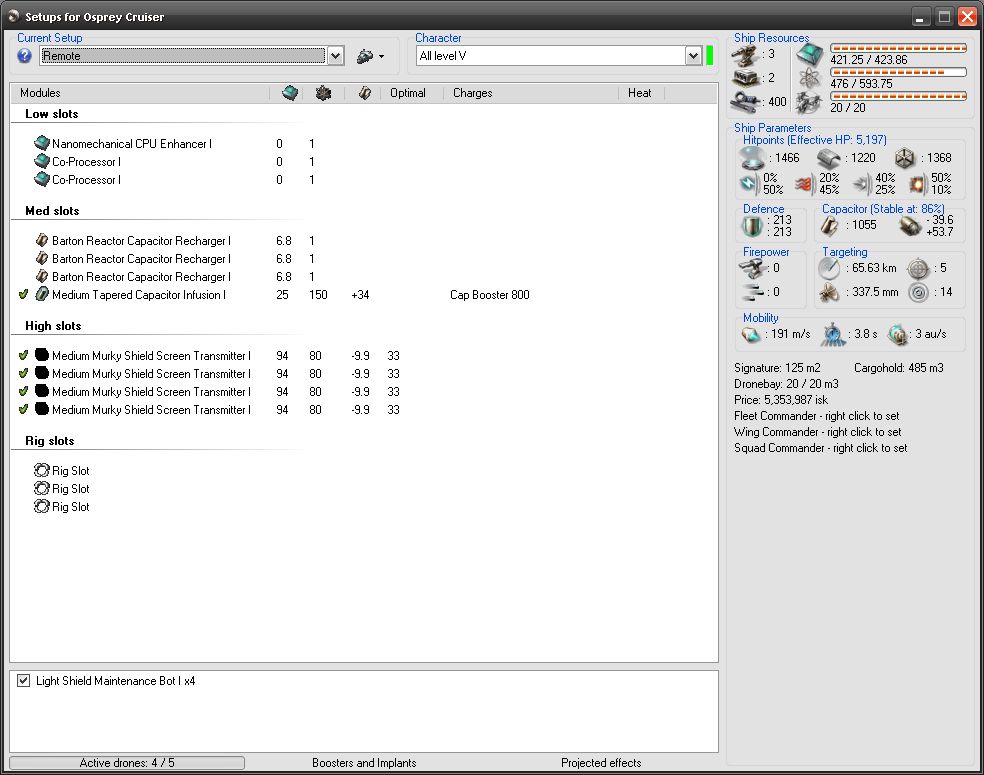Click the first Rig Slot icon

[x=42, y=469]
